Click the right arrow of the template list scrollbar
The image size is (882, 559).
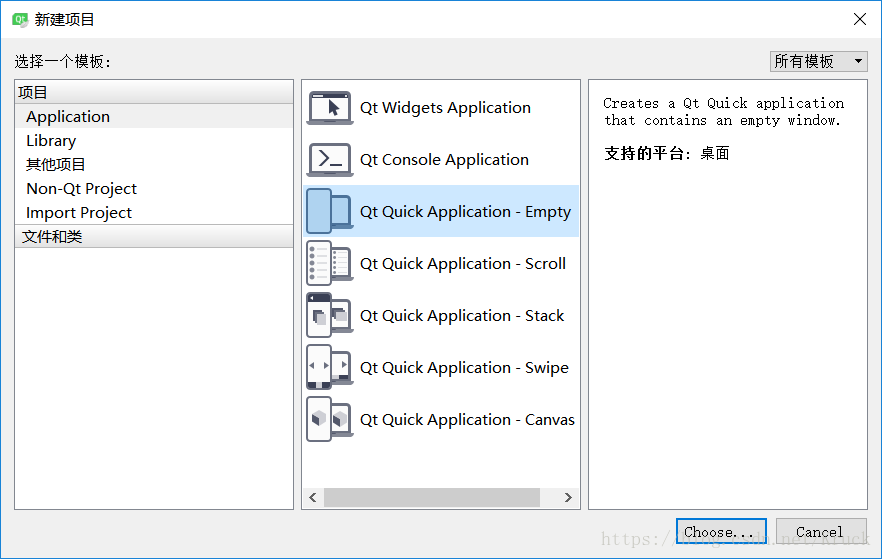tap(568, 497)
